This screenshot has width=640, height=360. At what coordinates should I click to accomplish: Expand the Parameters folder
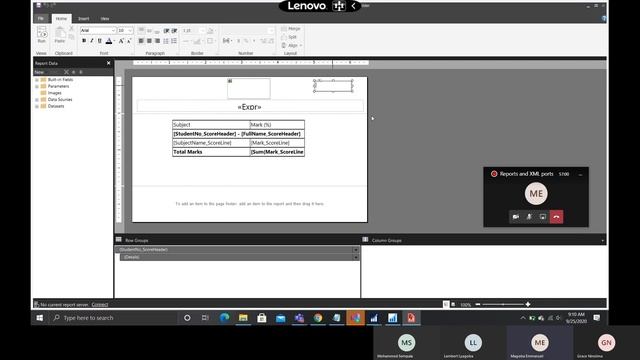tap(37, 87)
